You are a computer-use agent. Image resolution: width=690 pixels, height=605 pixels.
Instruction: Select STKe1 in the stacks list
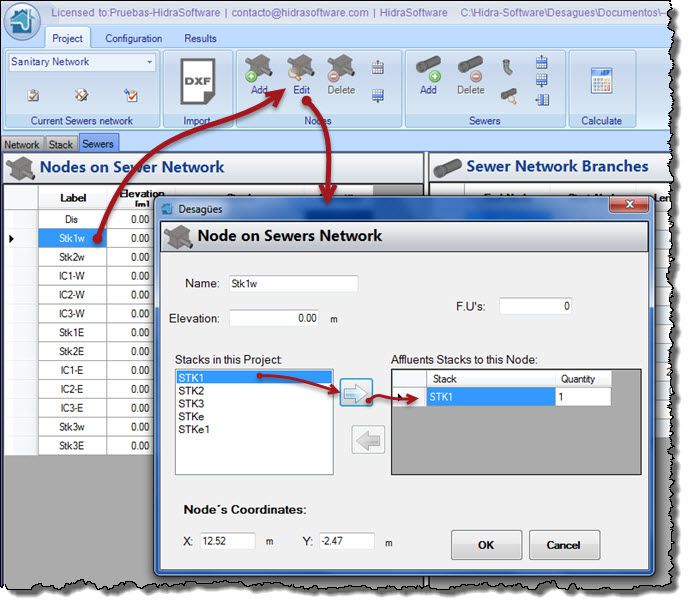[254, 429]
